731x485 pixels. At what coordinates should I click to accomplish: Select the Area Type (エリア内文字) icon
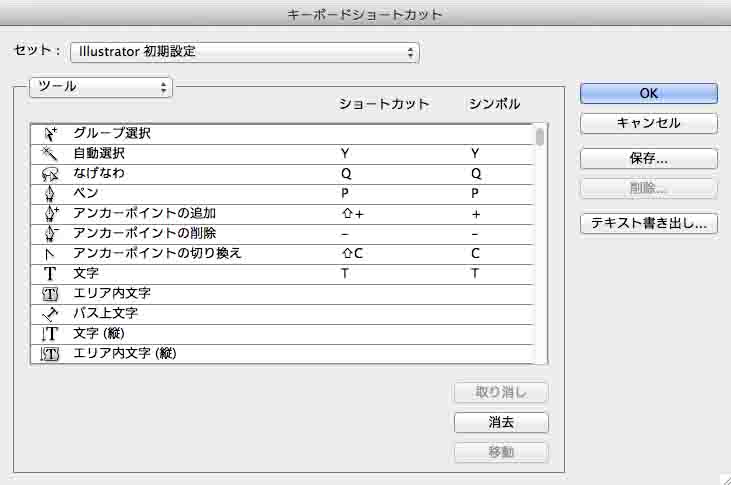(49, 293)
